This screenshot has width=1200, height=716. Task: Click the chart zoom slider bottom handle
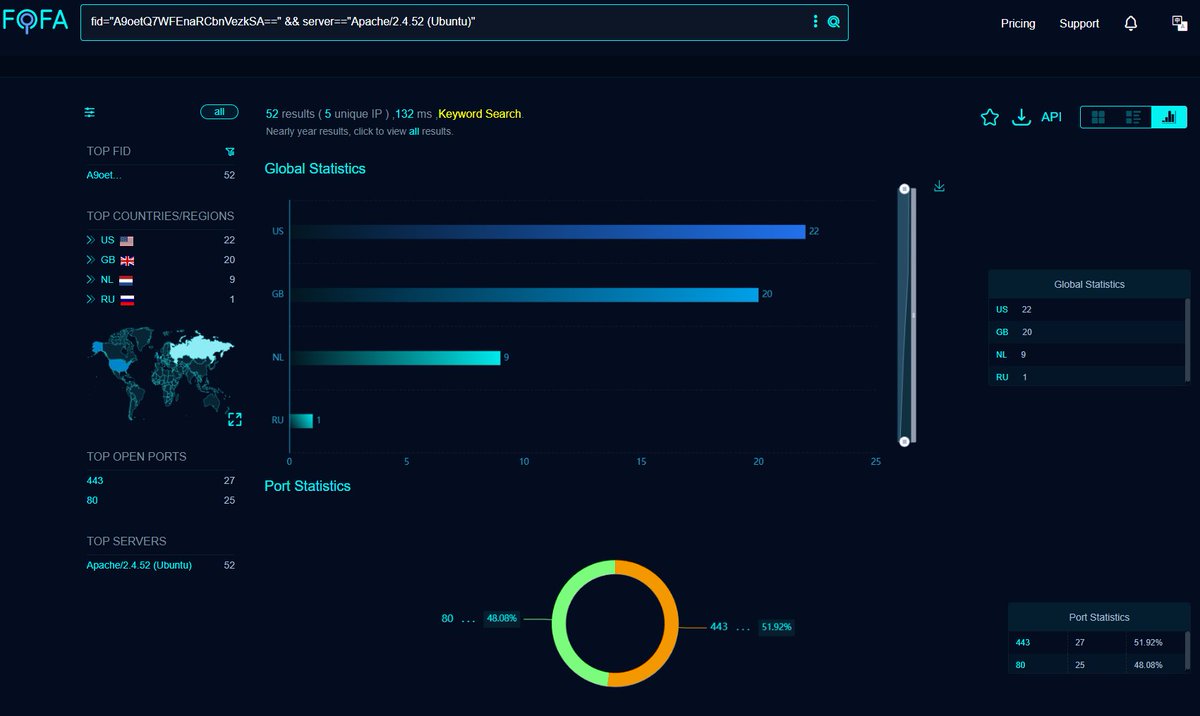[x=904, y=441]
